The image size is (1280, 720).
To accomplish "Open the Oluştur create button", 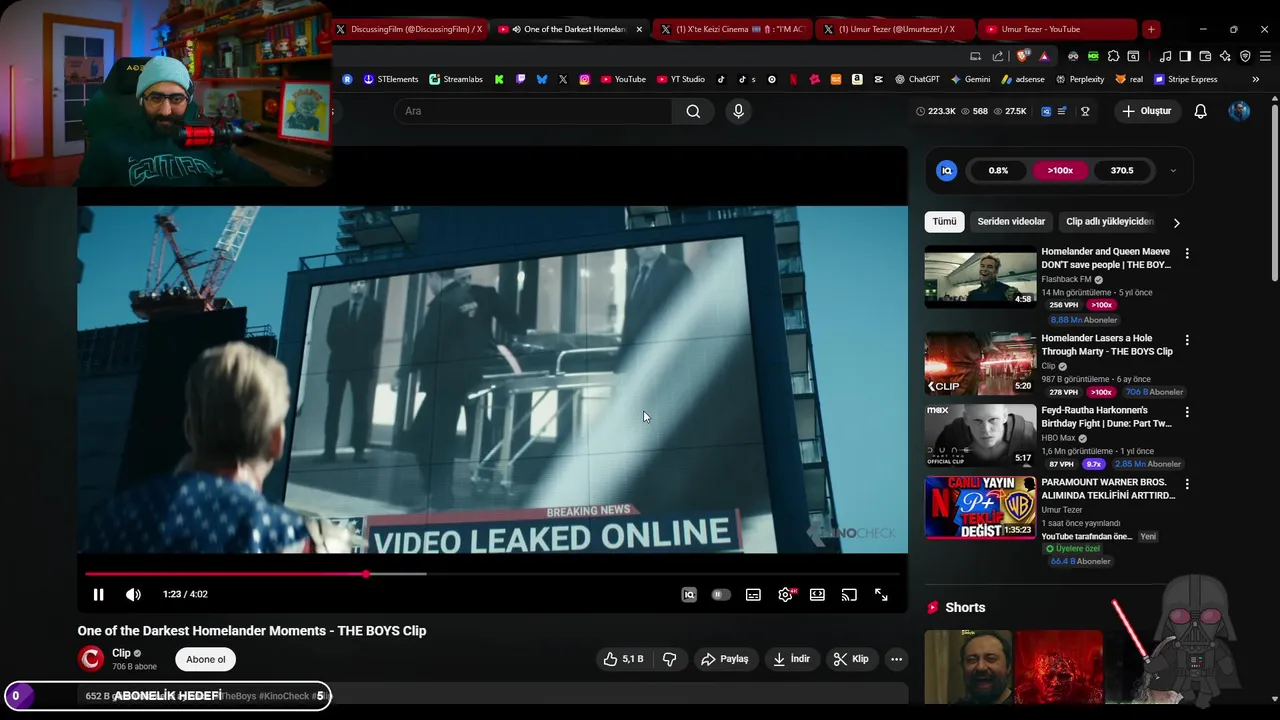I will click(x=1146, y=111).
